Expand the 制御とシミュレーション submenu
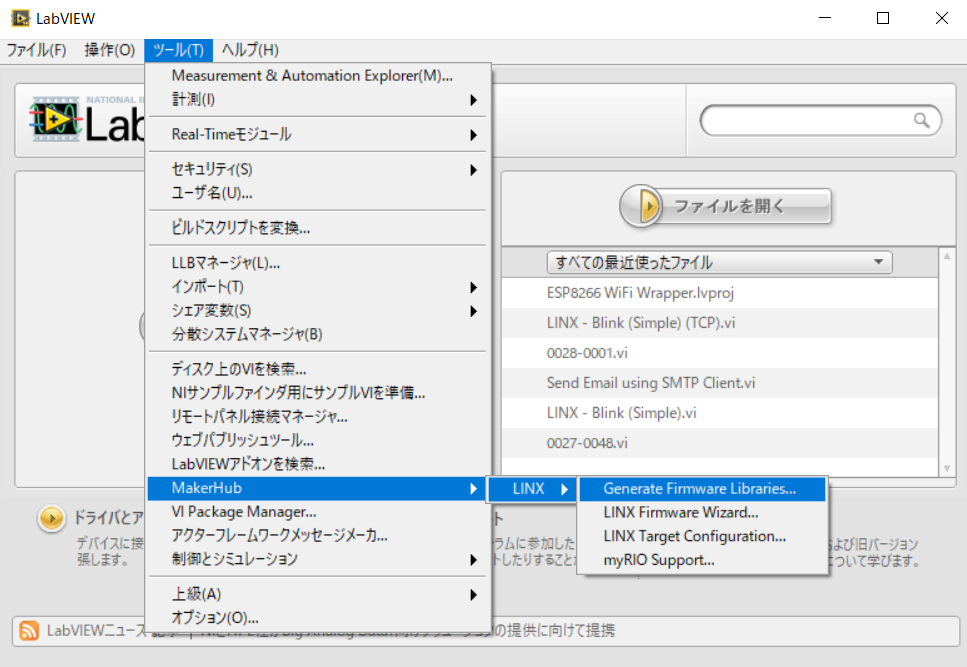 point(318,559)
